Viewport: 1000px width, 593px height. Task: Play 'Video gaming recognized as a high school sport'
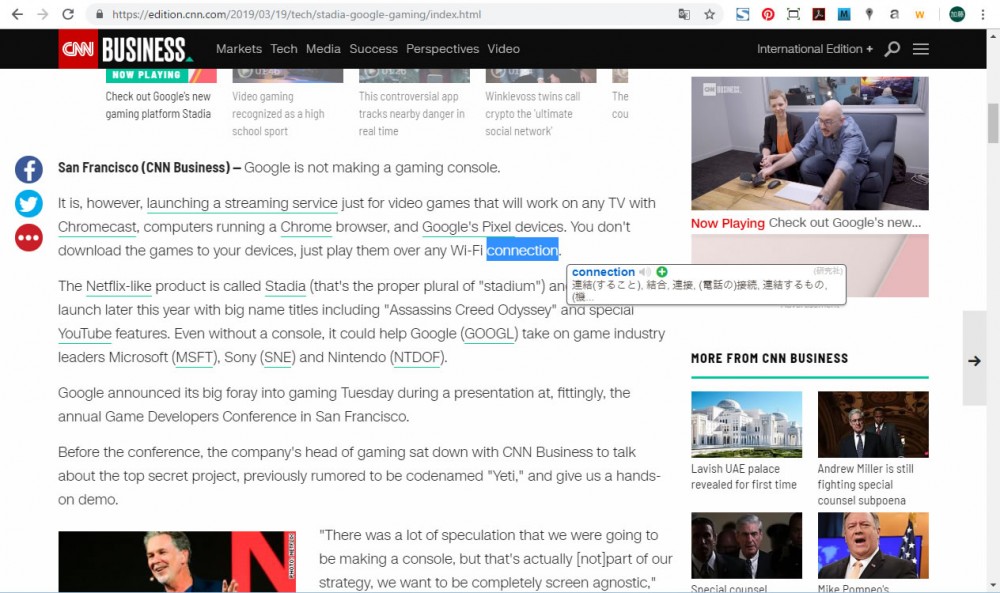287,77
